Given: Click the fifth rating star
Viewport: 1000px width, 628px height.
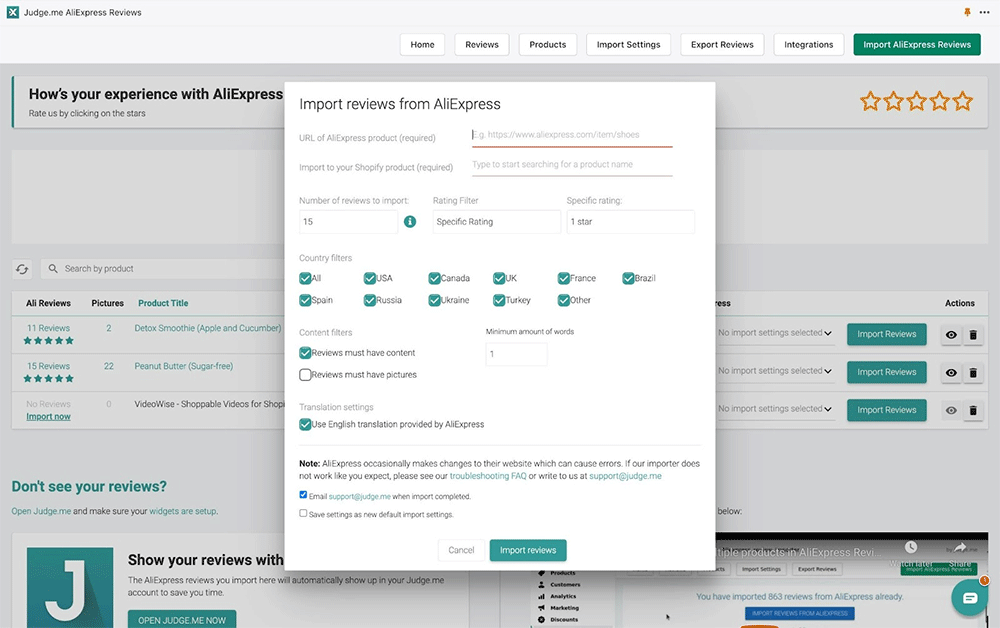Looking at the screenshot, I should pyautogui.click(x=962, y=101).
